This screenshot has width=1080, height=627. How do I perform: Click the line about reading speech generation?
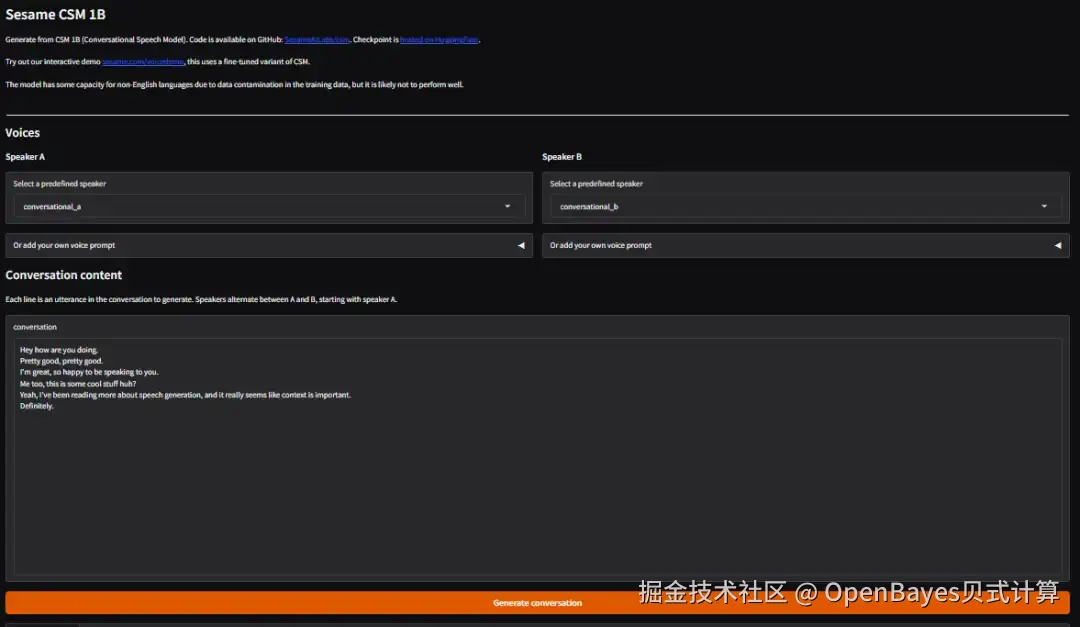click(x=185, y=395)
